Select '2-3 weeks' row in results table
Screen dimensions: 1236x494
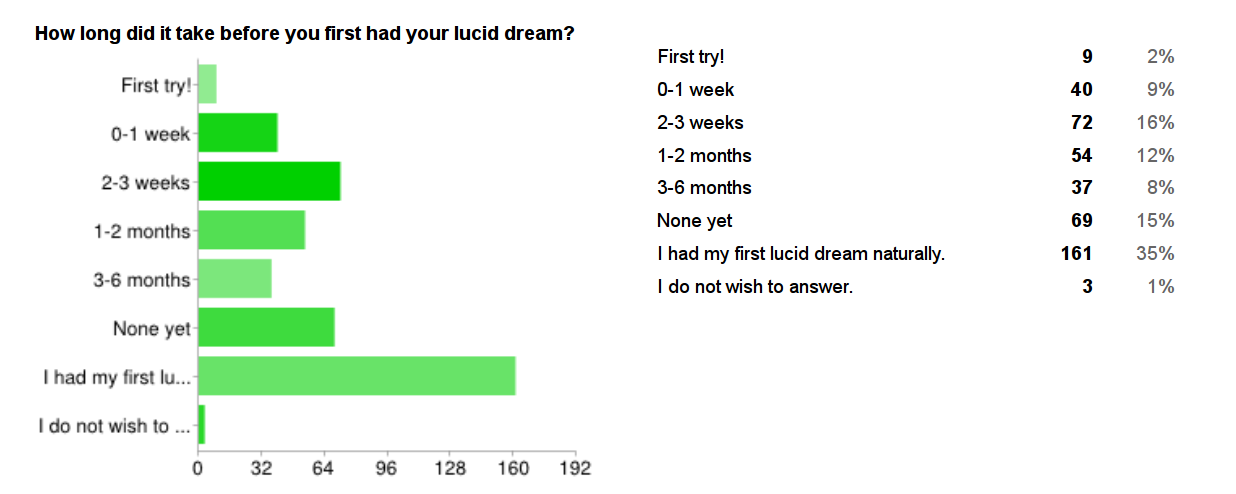coord(915,123)
